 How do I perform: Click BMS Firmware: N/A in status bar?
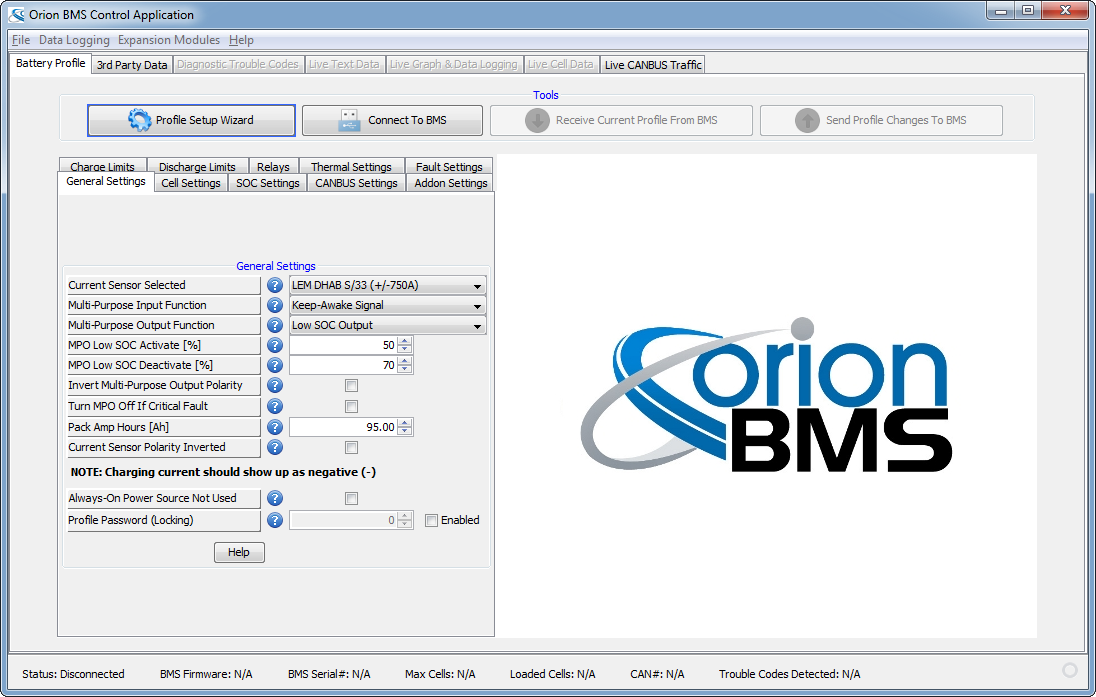(x=206, y=674)
